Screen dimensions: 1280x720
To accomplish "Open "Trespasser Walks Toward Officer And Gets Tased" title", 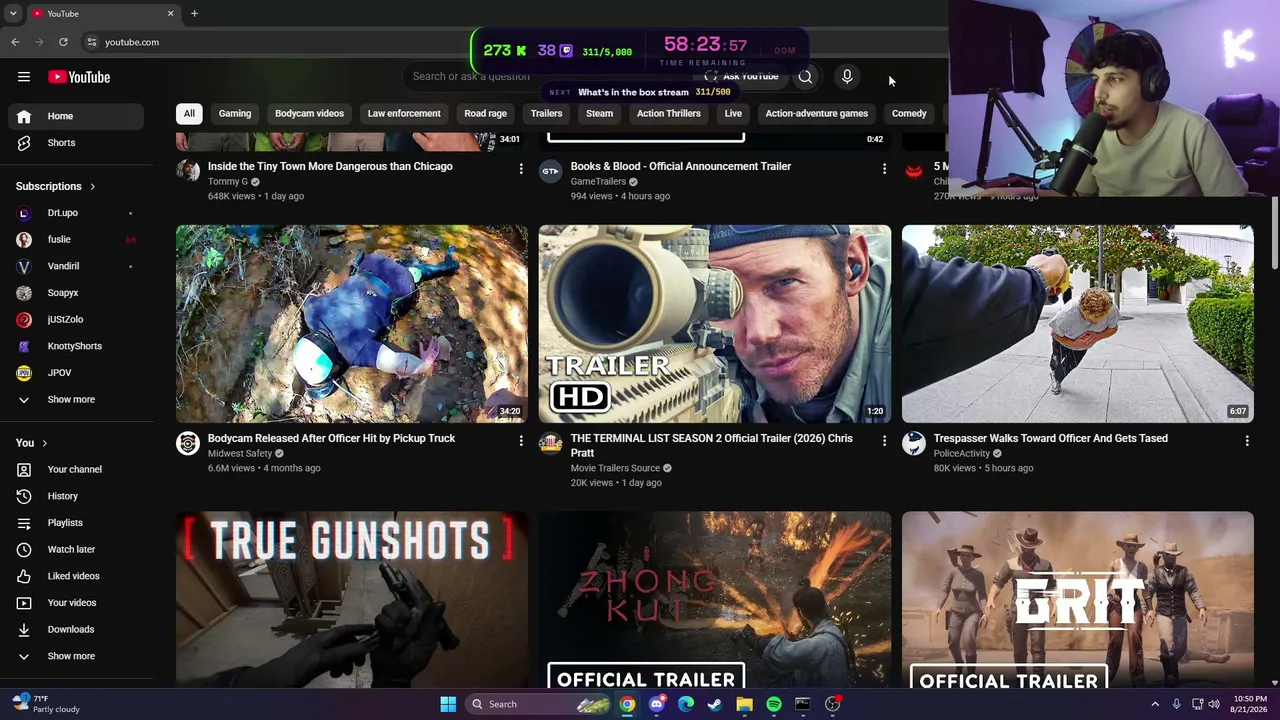I will [x=1050, y=438].
